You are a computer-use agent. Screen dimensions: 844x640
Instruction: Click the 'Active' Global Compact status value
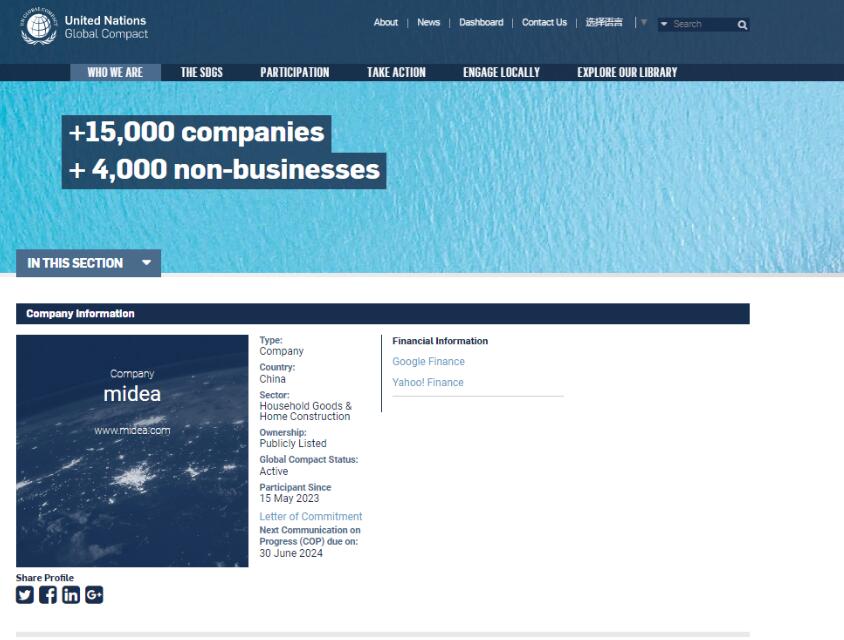[x=273, y=472]
